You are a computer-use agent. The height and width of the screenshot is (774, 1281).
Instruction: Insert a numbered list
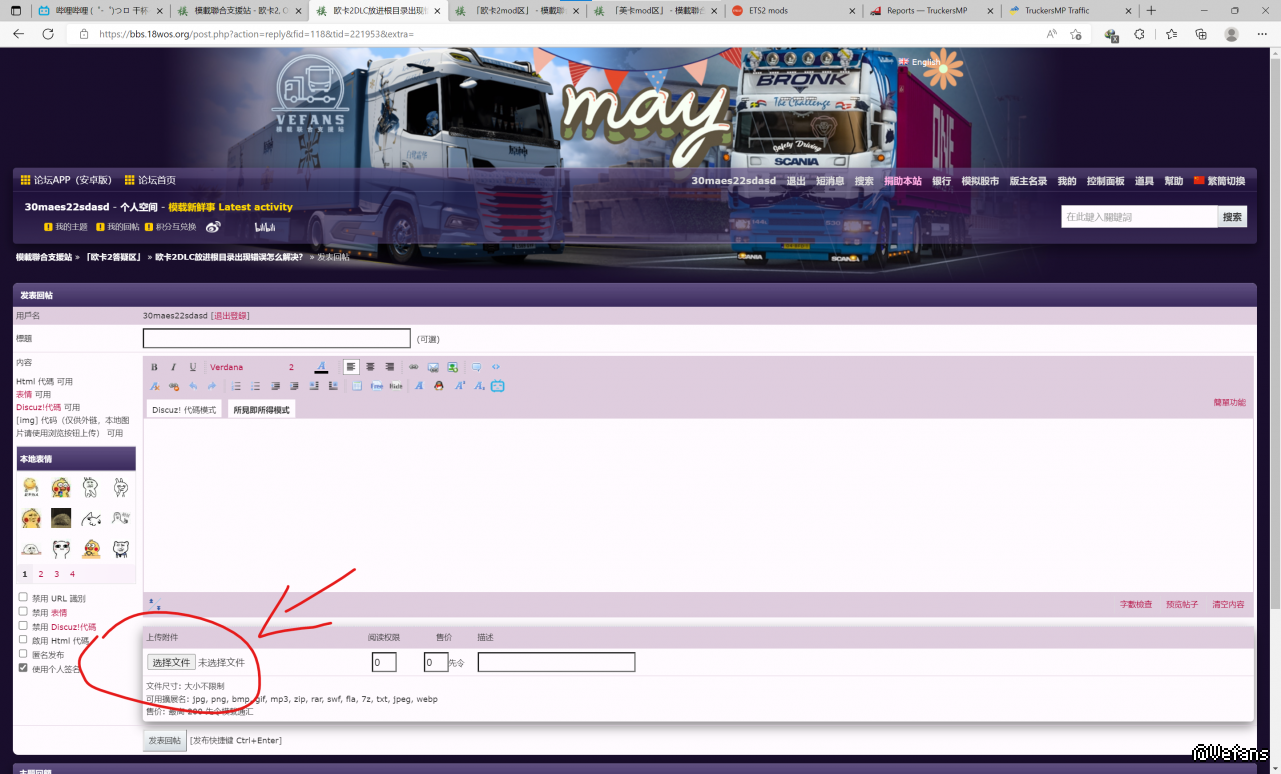(x=236, y=386)
